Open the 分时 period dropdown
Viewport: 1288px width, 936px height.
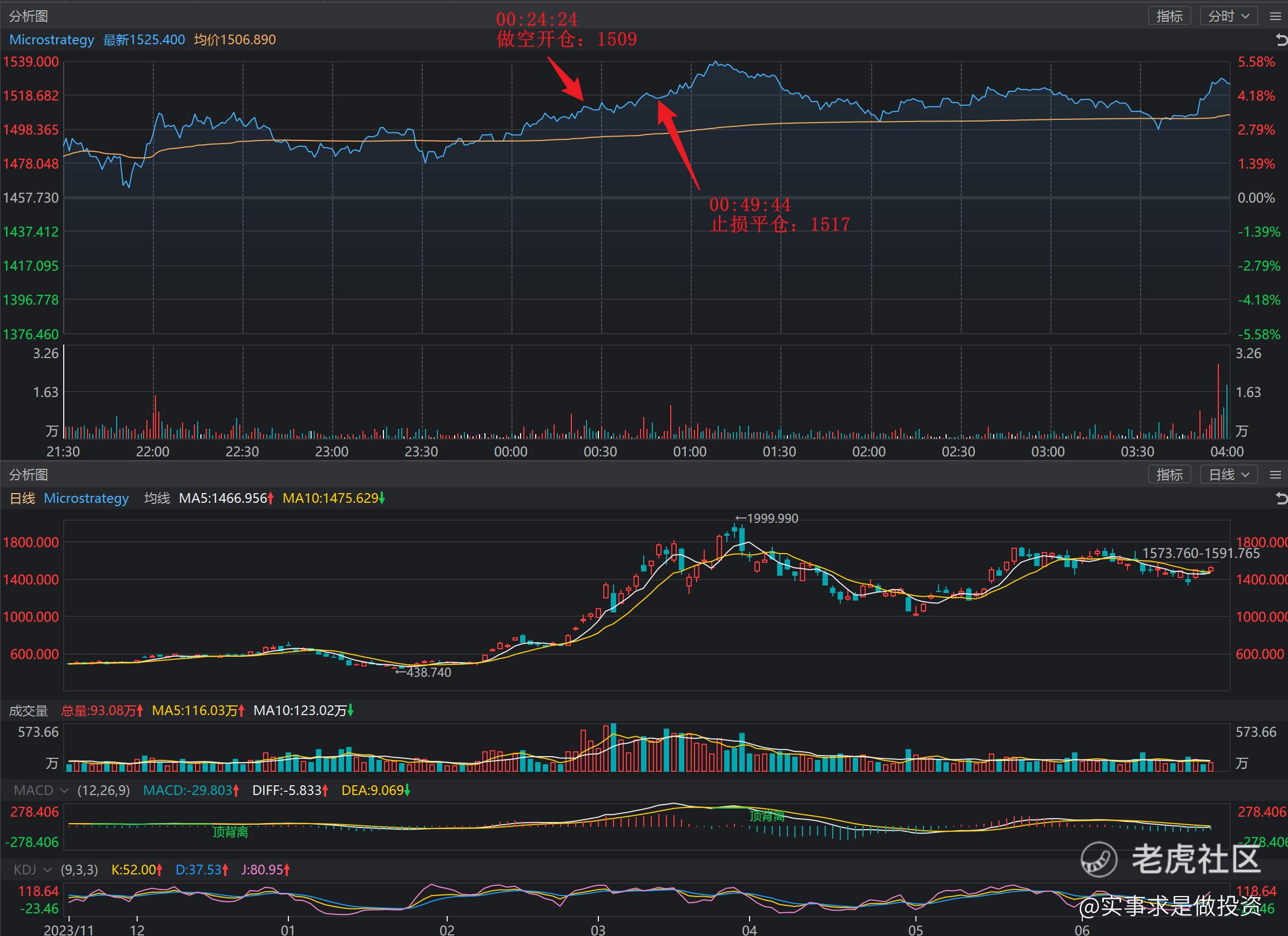[x=1229, y=16]
